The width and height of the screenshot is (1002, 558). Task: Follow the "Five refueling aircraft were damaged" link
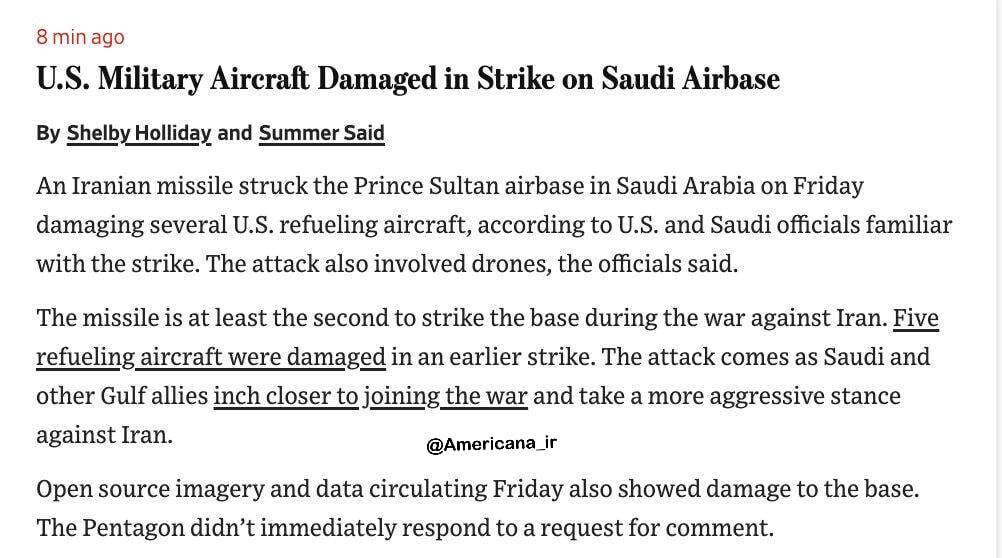(210, 357)
